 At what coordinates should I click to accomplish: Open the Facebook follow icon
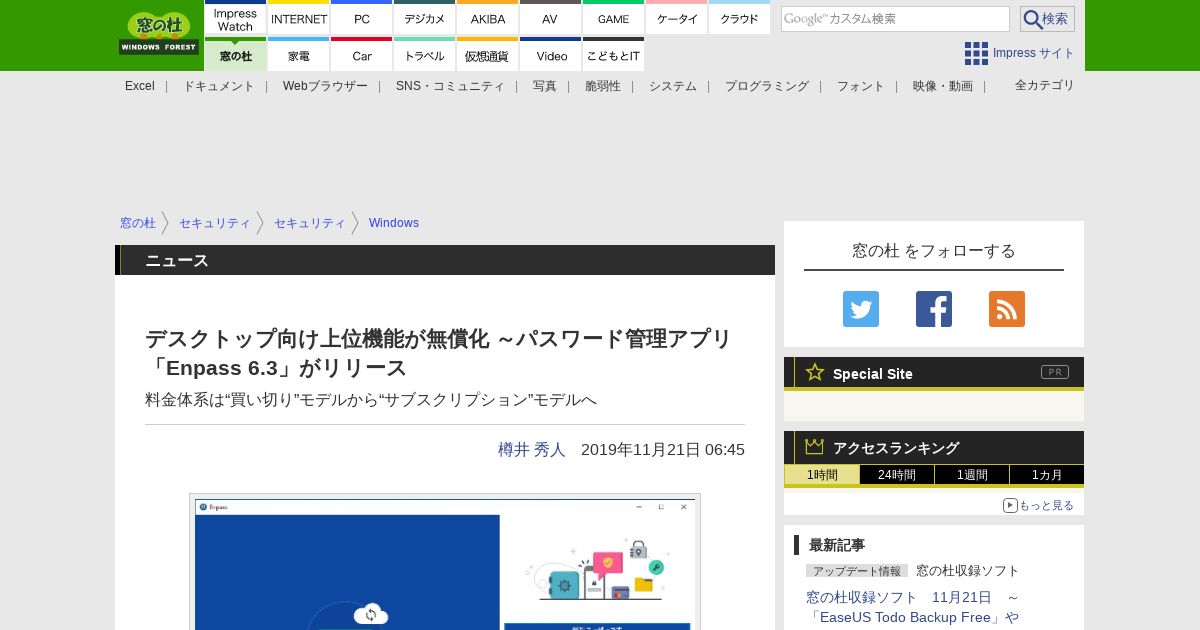pos(934,309)
